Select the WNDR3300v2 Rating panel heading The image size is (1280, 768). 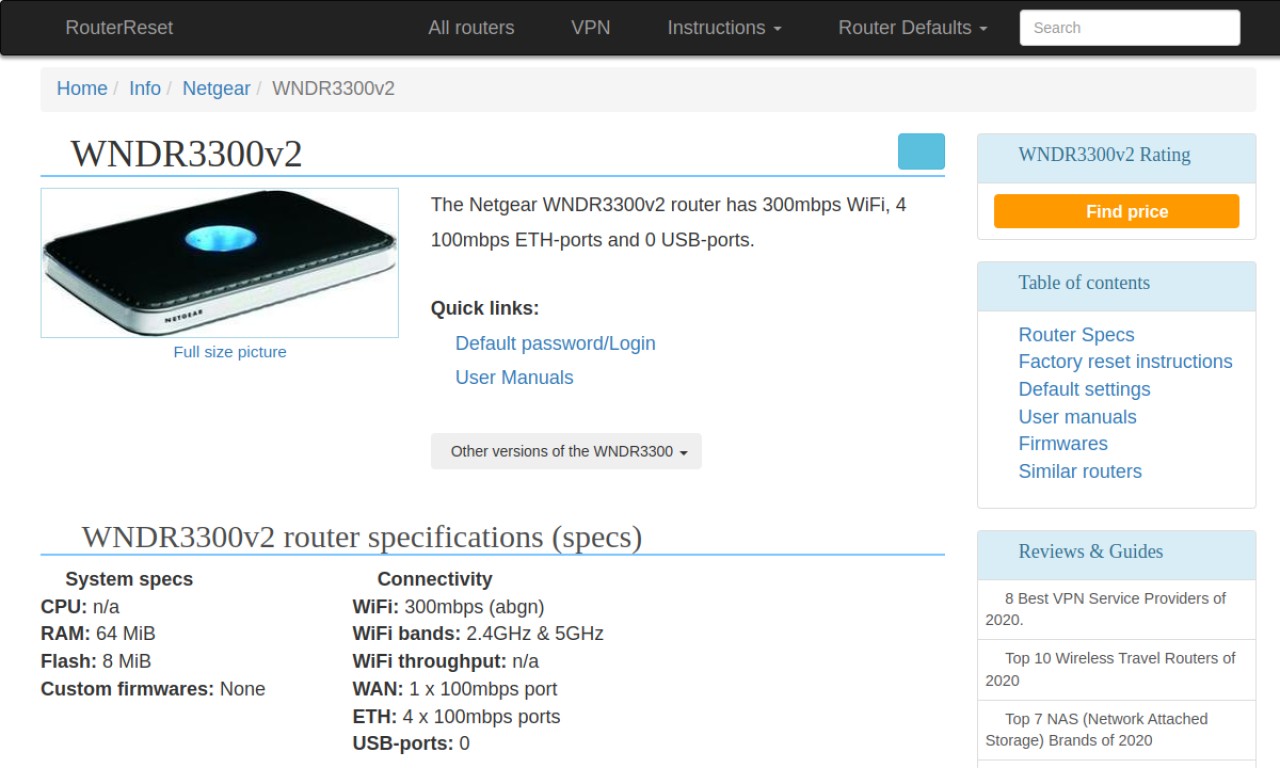pos(1104,155)
